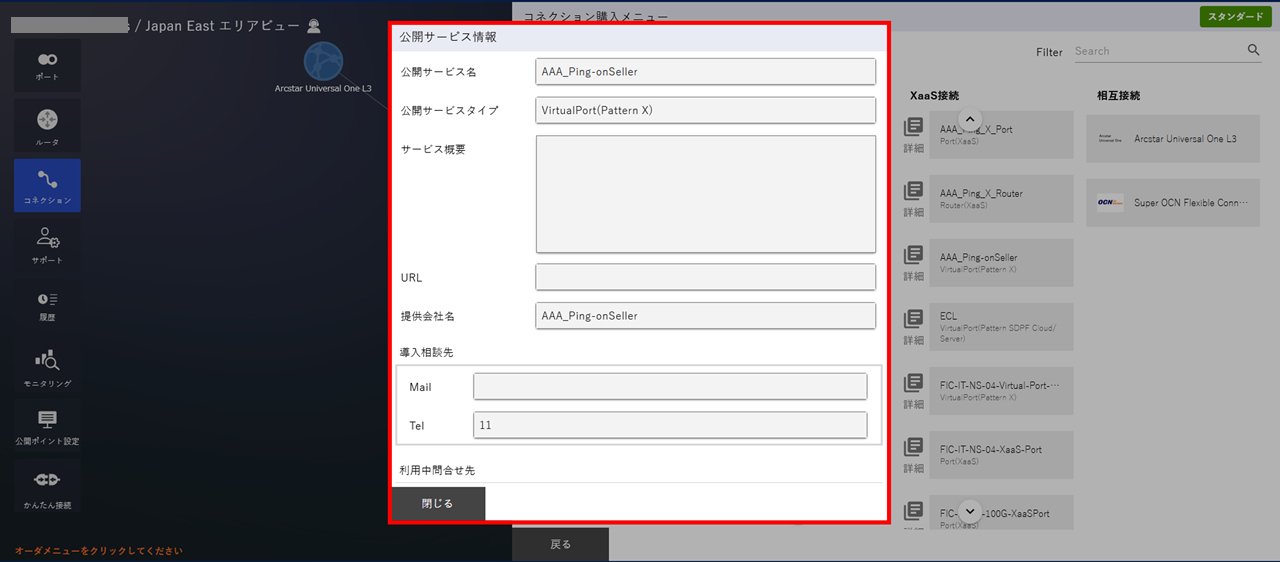This screenshot has width=1280, height=562.
Task: Open the モニタリング sidebar menu
Action: point(47,368)
